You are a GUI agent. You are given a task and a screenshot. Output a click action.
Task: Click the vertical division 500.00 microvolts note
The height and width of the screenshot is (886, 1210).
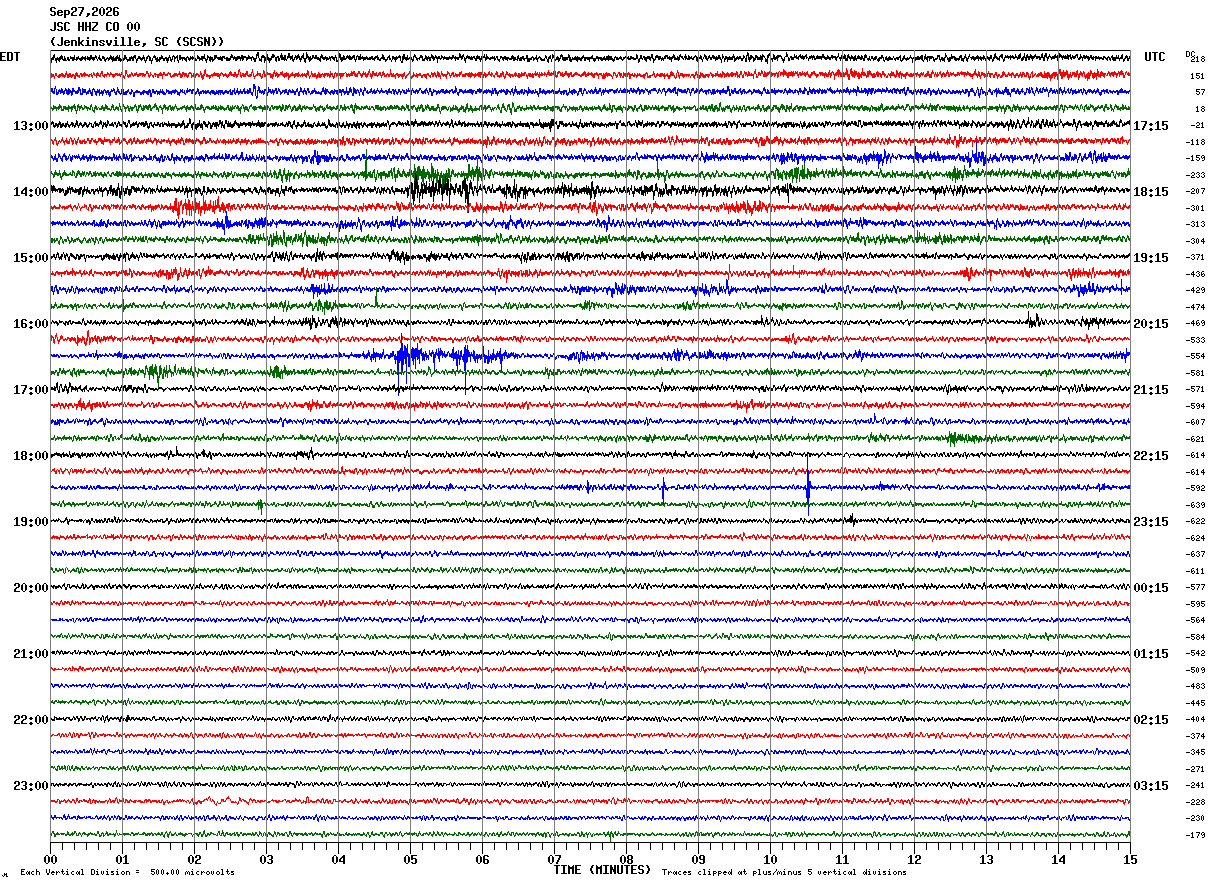(127, 873)
